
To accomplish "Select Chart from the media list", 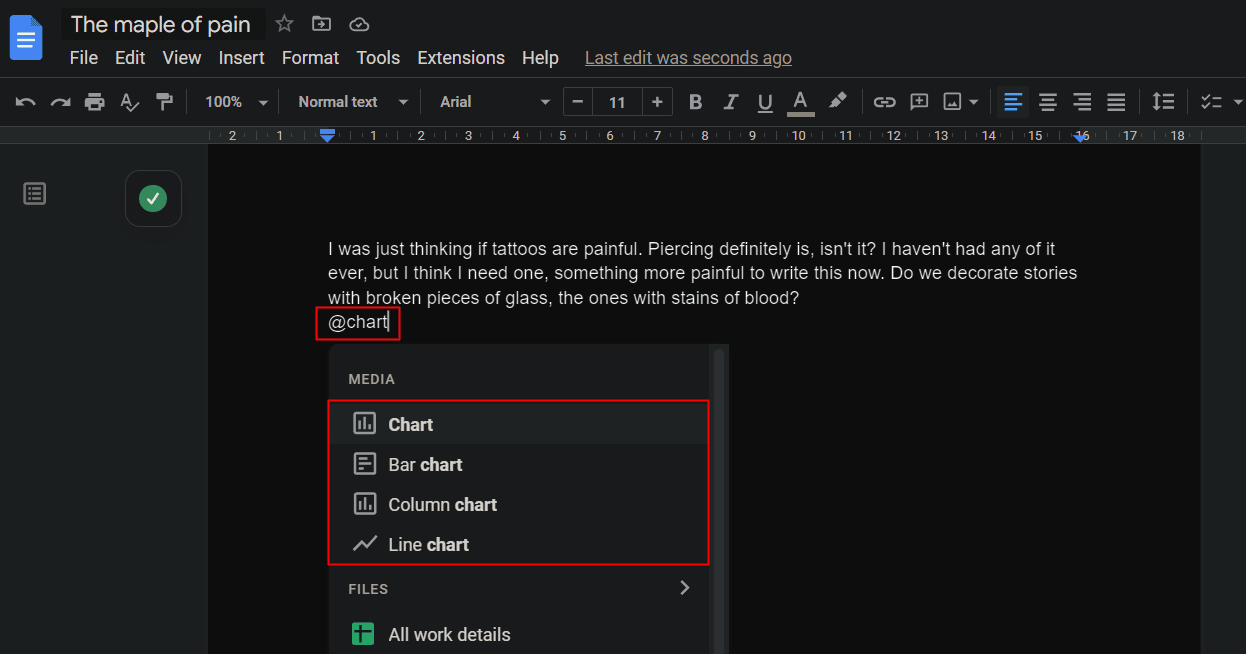I will click(519, 424).
